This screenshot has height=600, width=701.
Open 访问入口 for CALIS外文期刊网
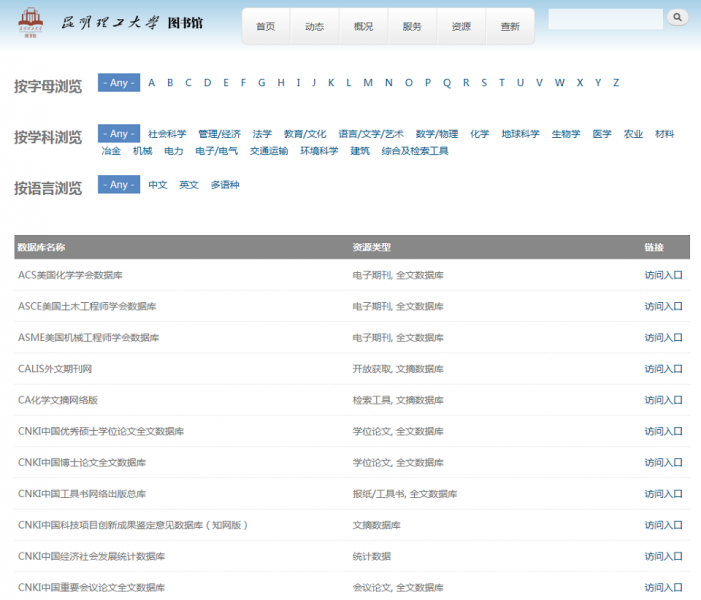pyautogui.click(x=663, y=369)
